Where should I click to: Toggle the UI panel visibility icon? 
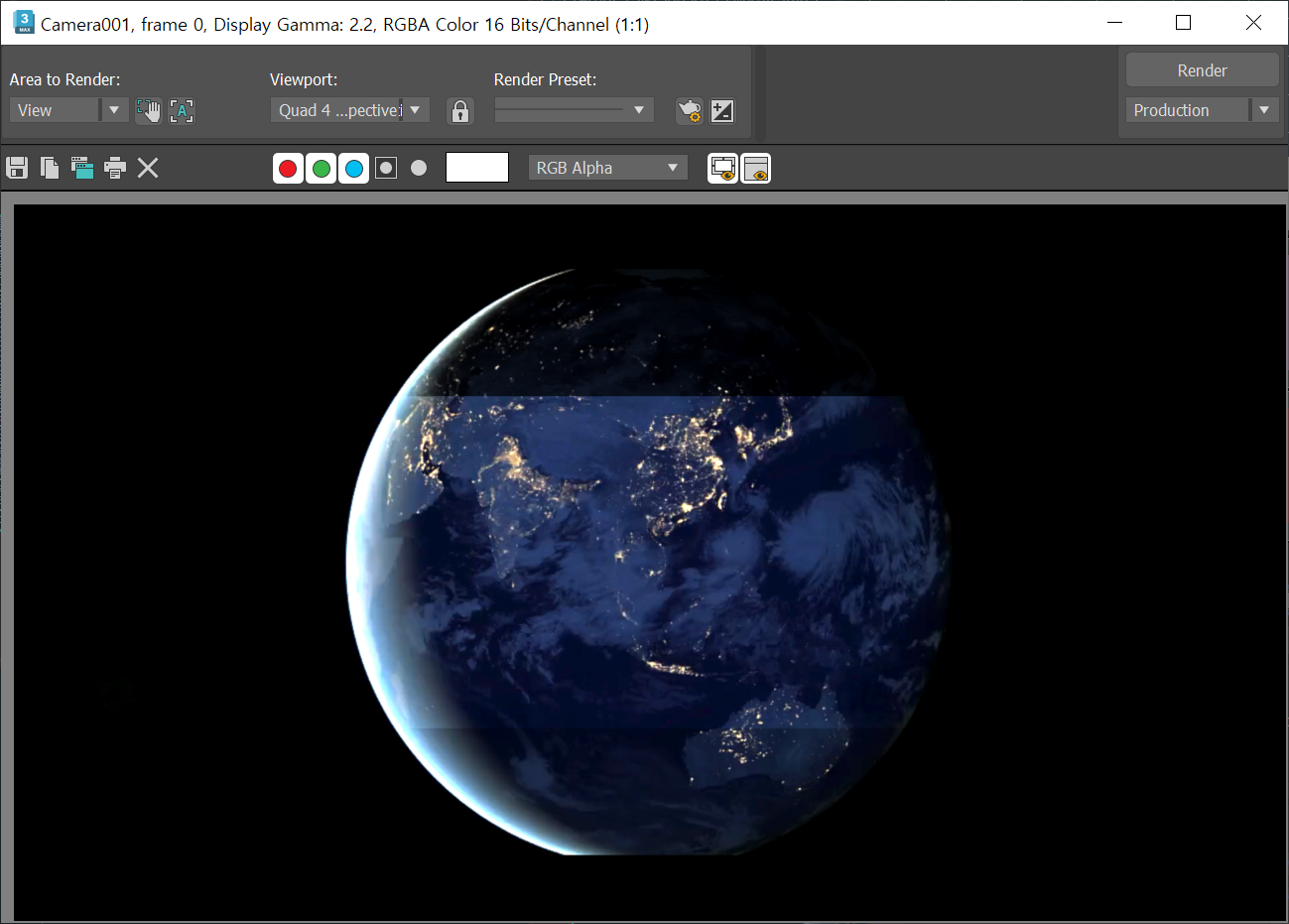click(756, 169)
